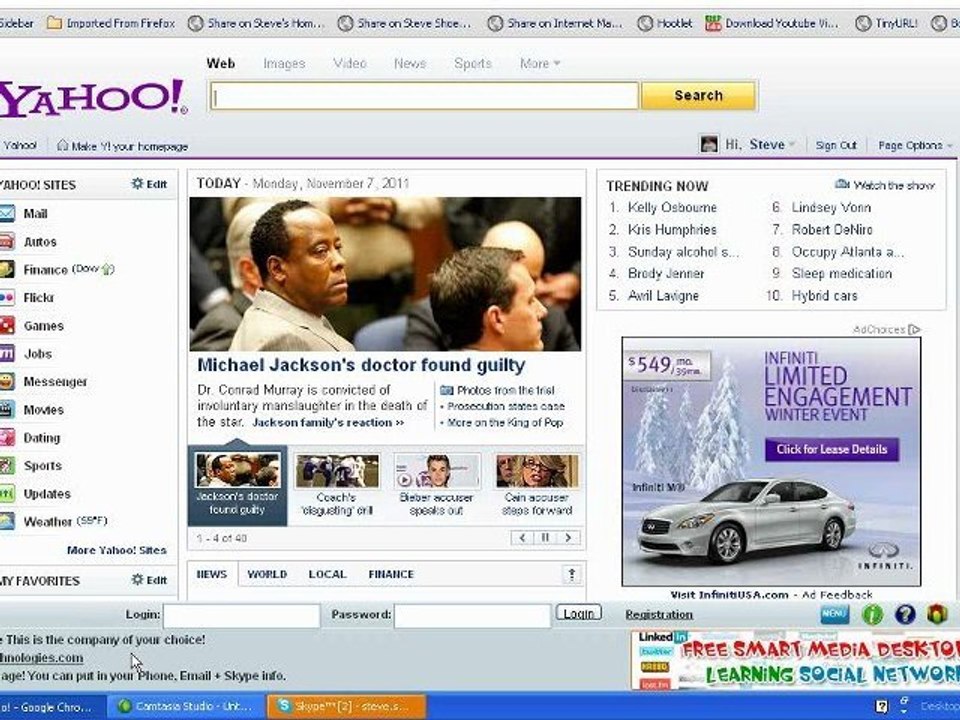Pause the Today story slideshow
Viewport: 960px width, 720px height.
[545, 538]
